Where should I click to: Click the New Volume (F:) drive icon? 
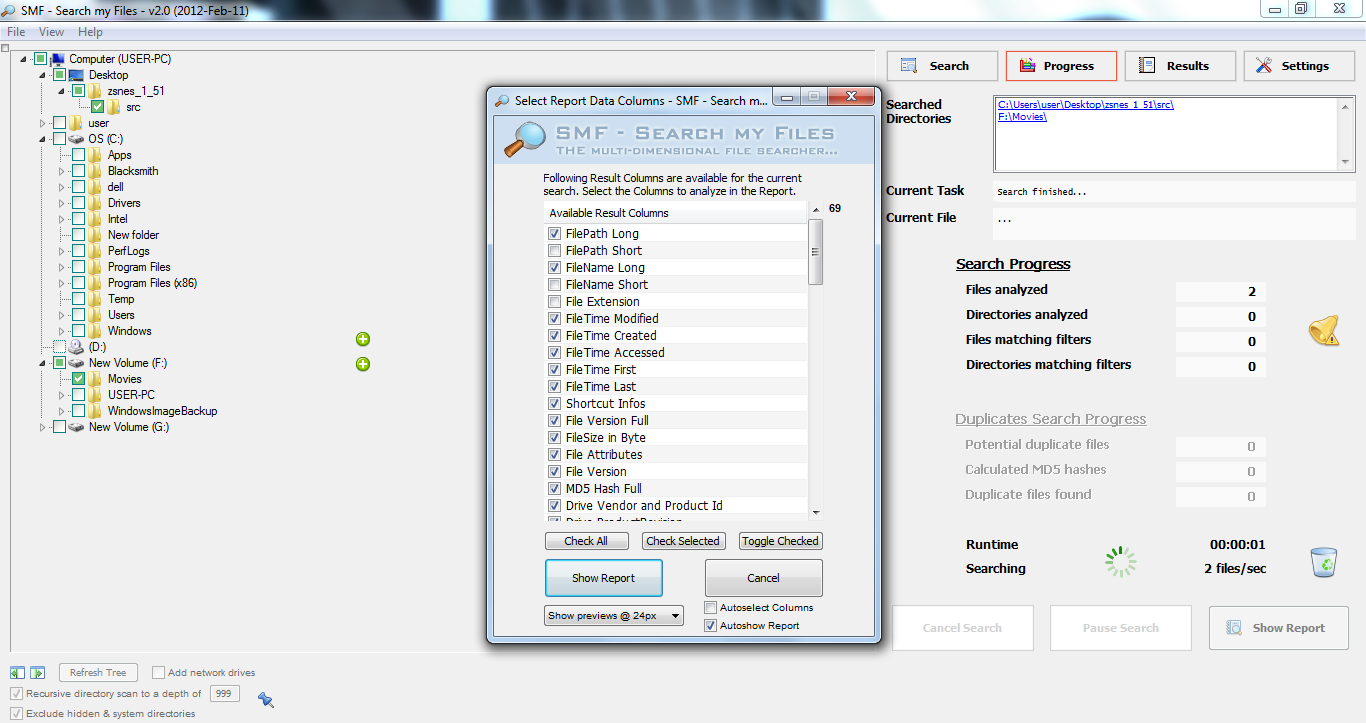(76, 363)
